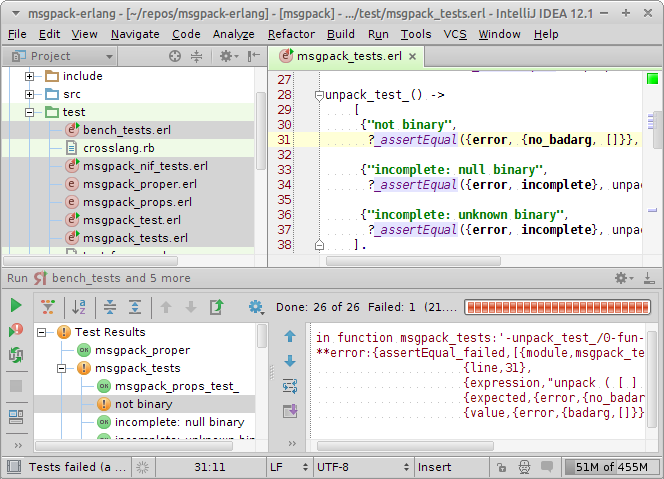The width and height of the screenshot is (664, 479).
Task: Select msgpack_test.erl file
Action: click(x=132, y=220)
